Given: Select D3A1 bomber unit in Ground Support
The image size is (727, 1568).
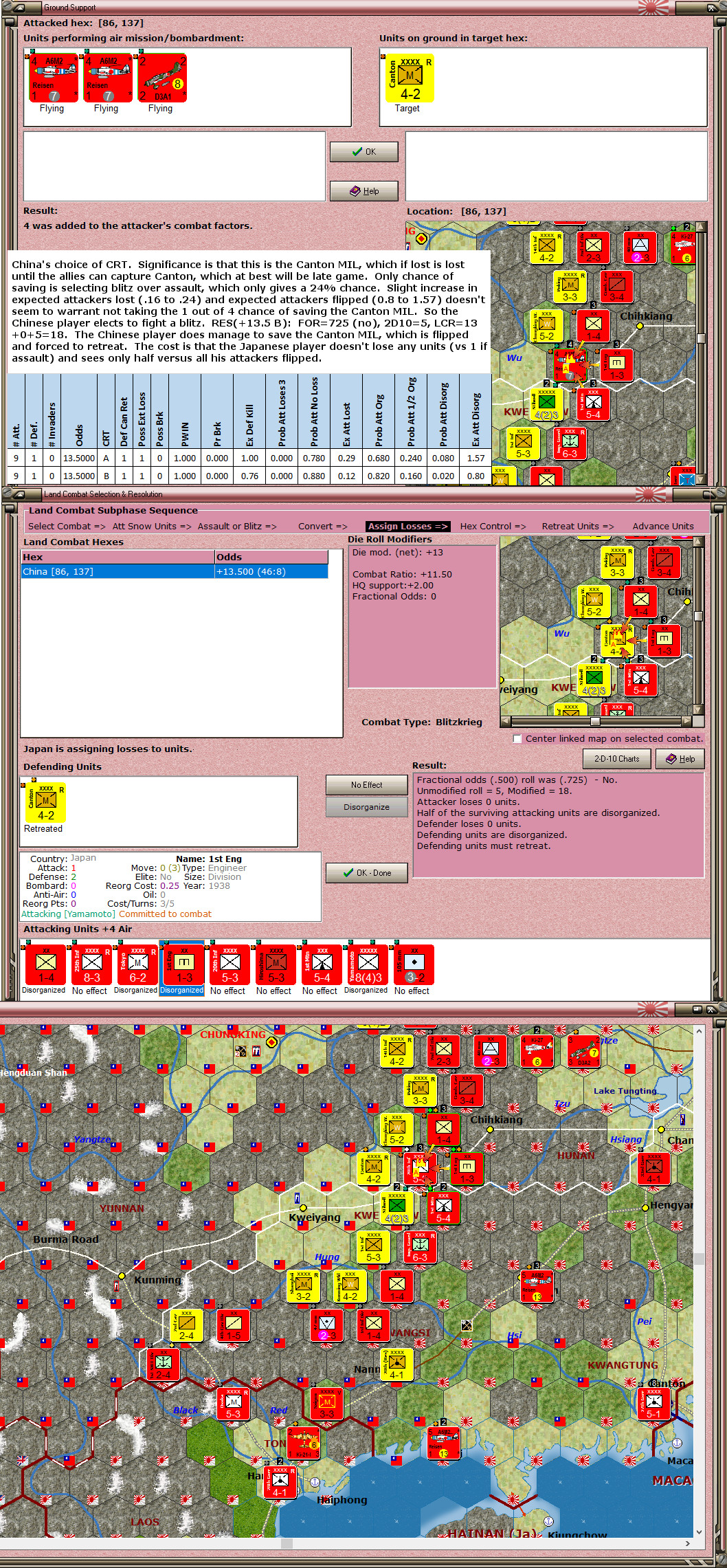Looking at the screenshot, I should tap(161, 78).
